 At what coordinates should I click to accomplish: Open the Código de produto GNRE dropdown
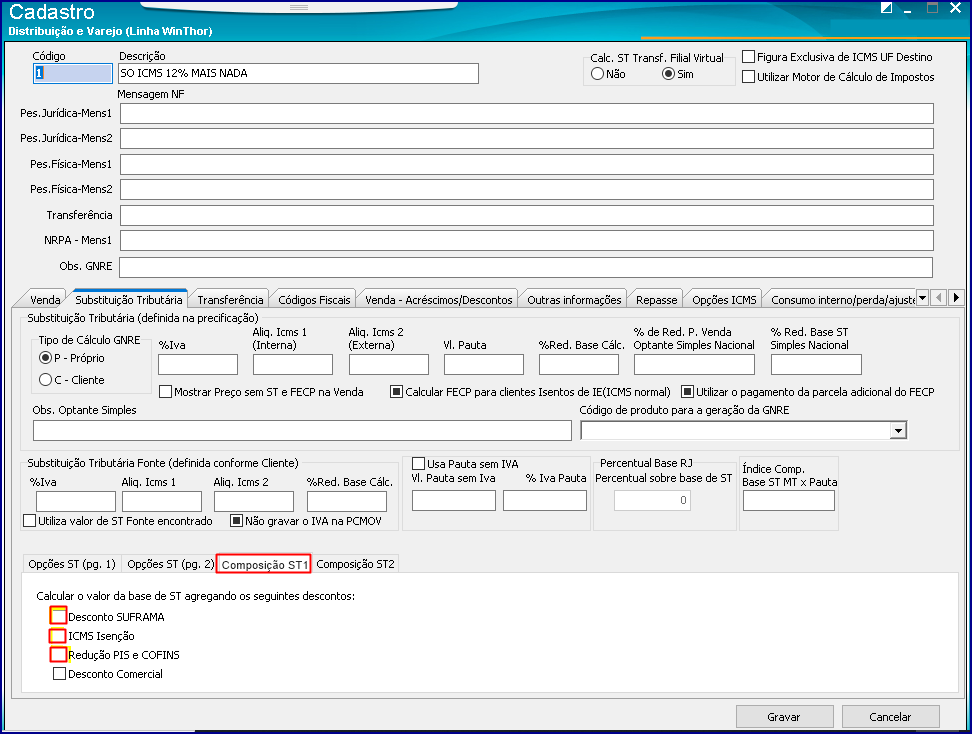pos(898,430)
